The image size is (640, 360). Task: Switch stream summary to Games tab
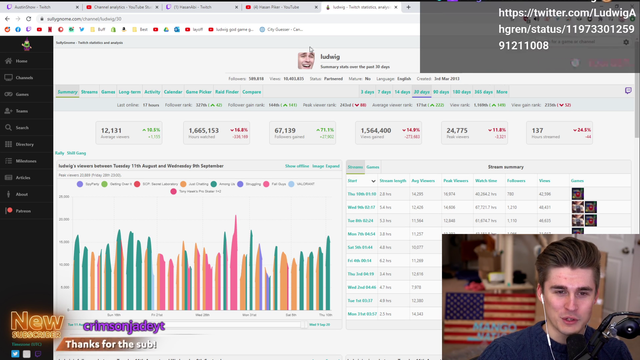tap(373, 167)
